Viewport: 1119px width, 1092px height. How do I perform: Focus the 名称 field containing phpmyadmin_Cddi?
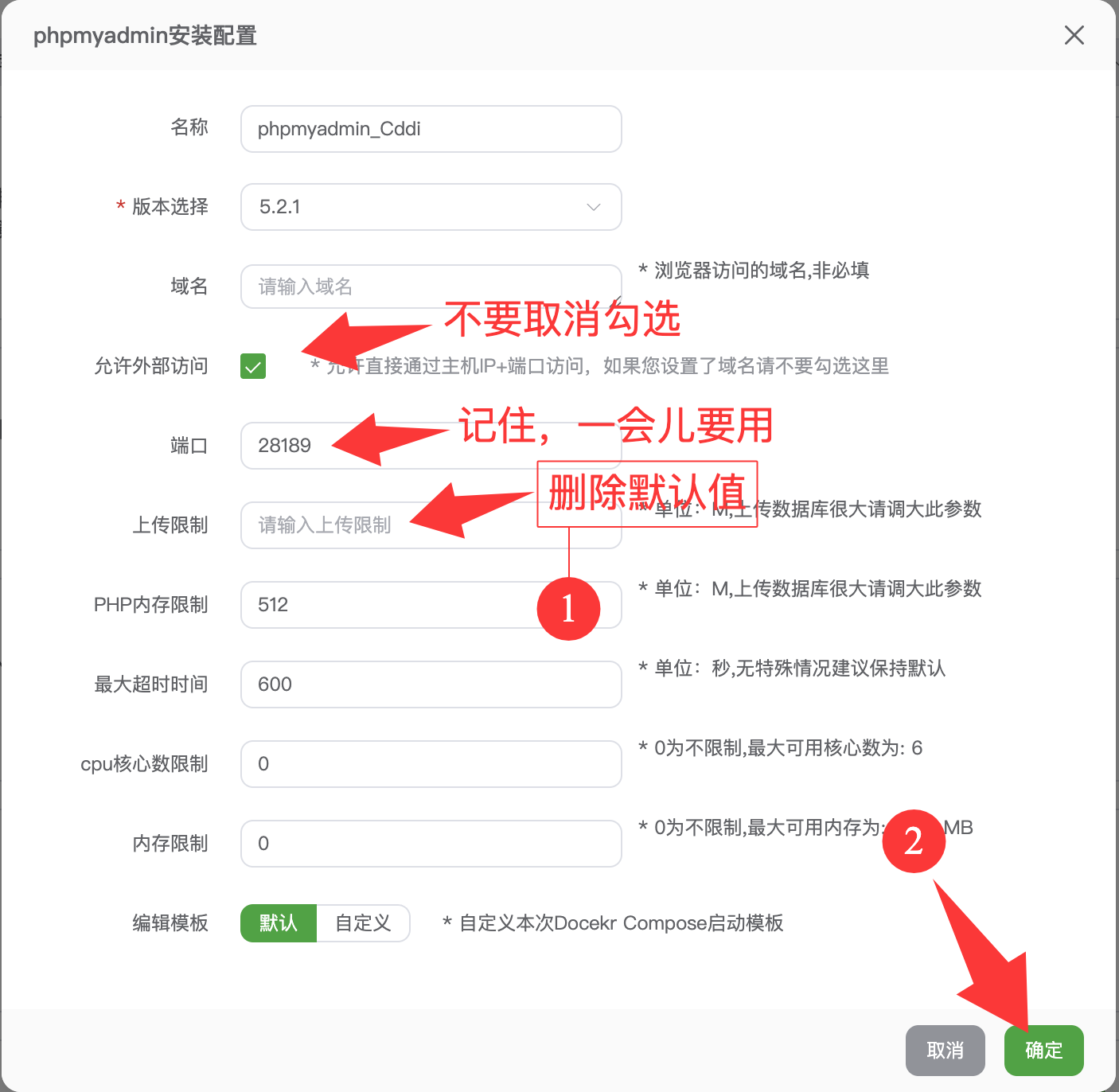tap(431, 129)
